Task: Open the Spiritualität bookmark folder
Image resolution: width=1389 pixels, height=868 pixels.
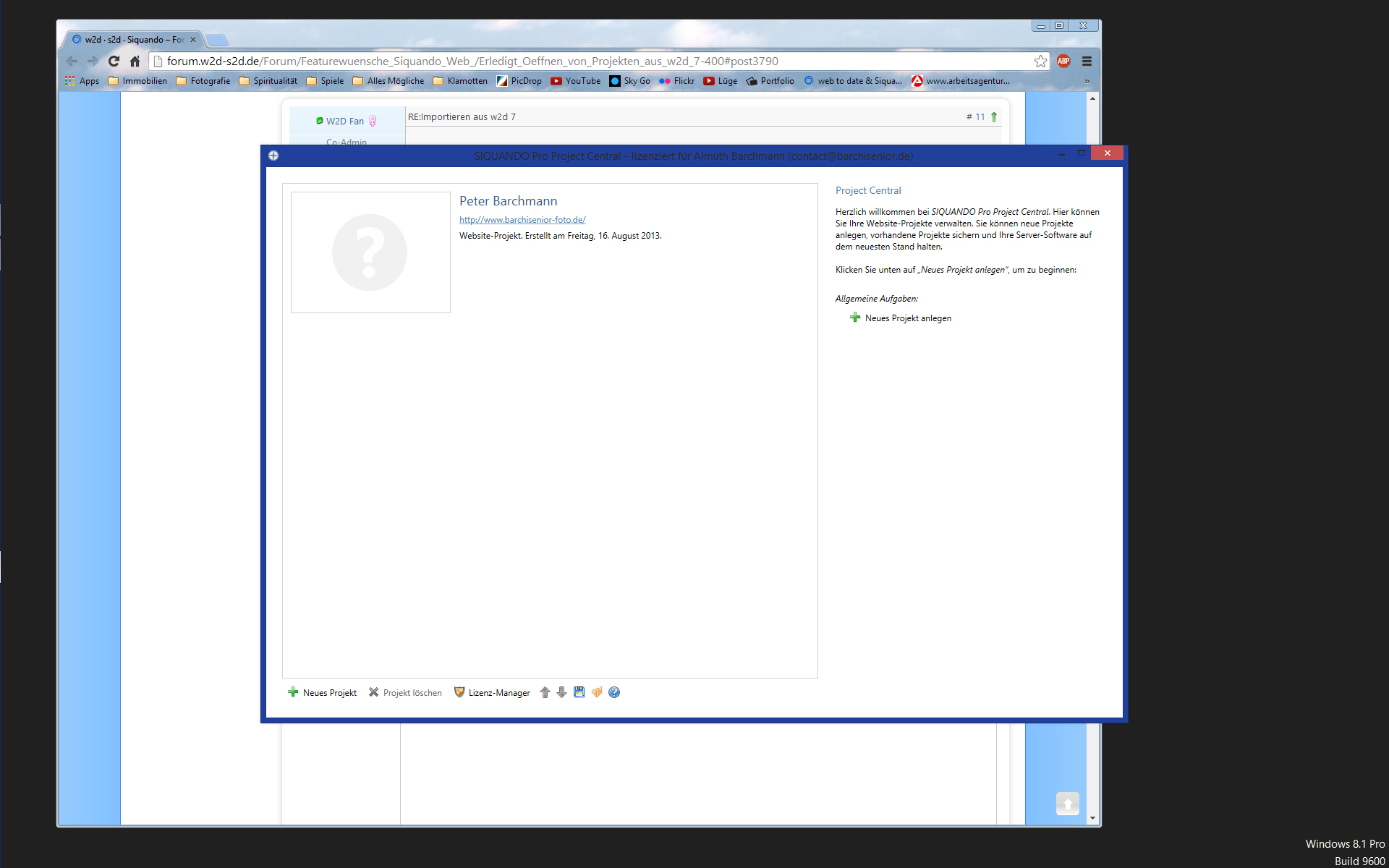Action: coord(268,81)
